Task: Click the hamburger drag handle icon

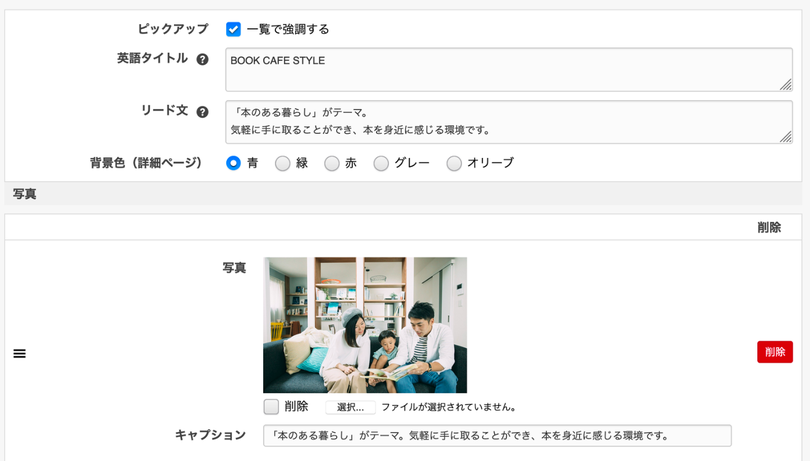Action: point(19,354)
